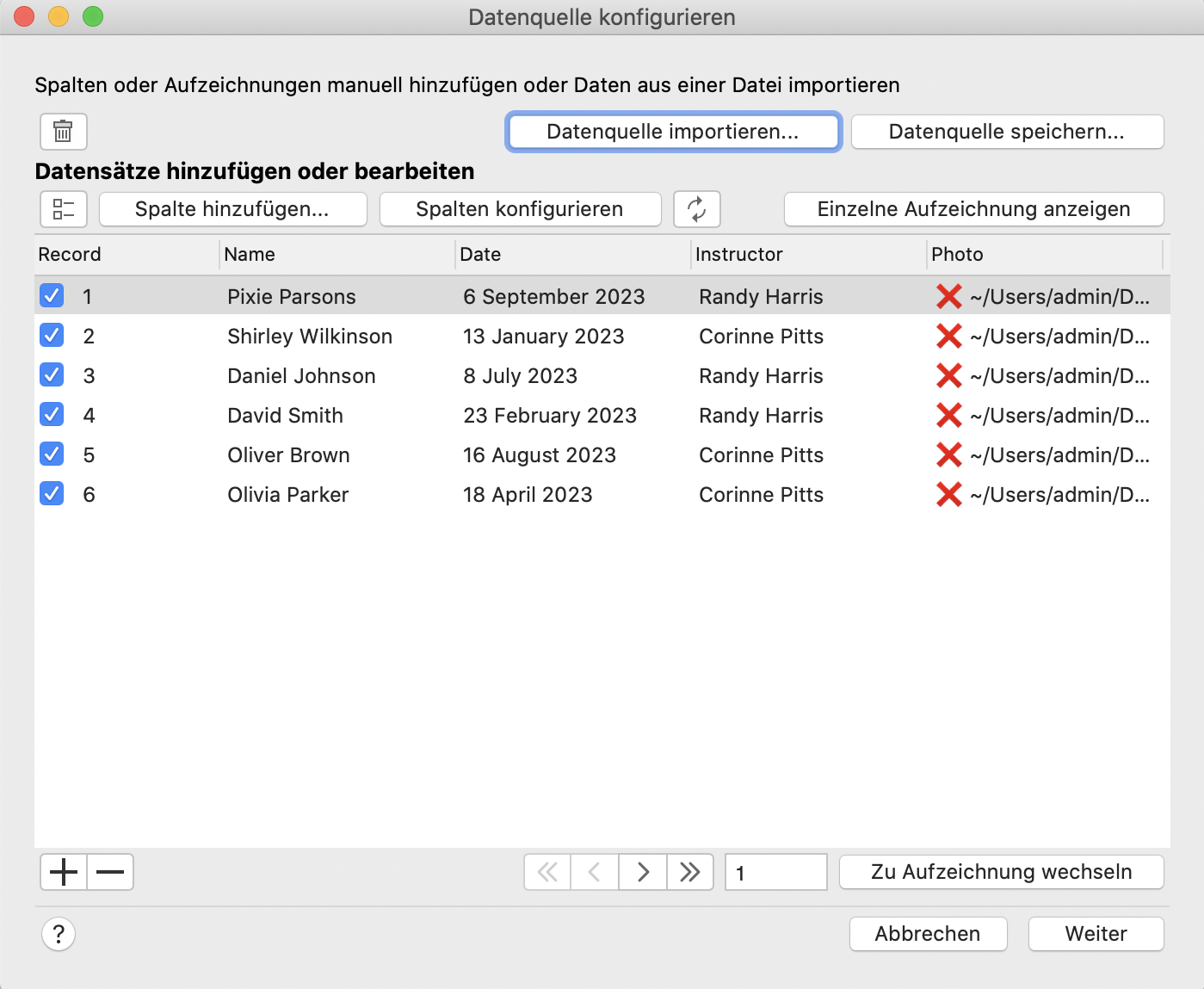
Task: Click Datenquelle speichern
Action: click(1006, 132)
